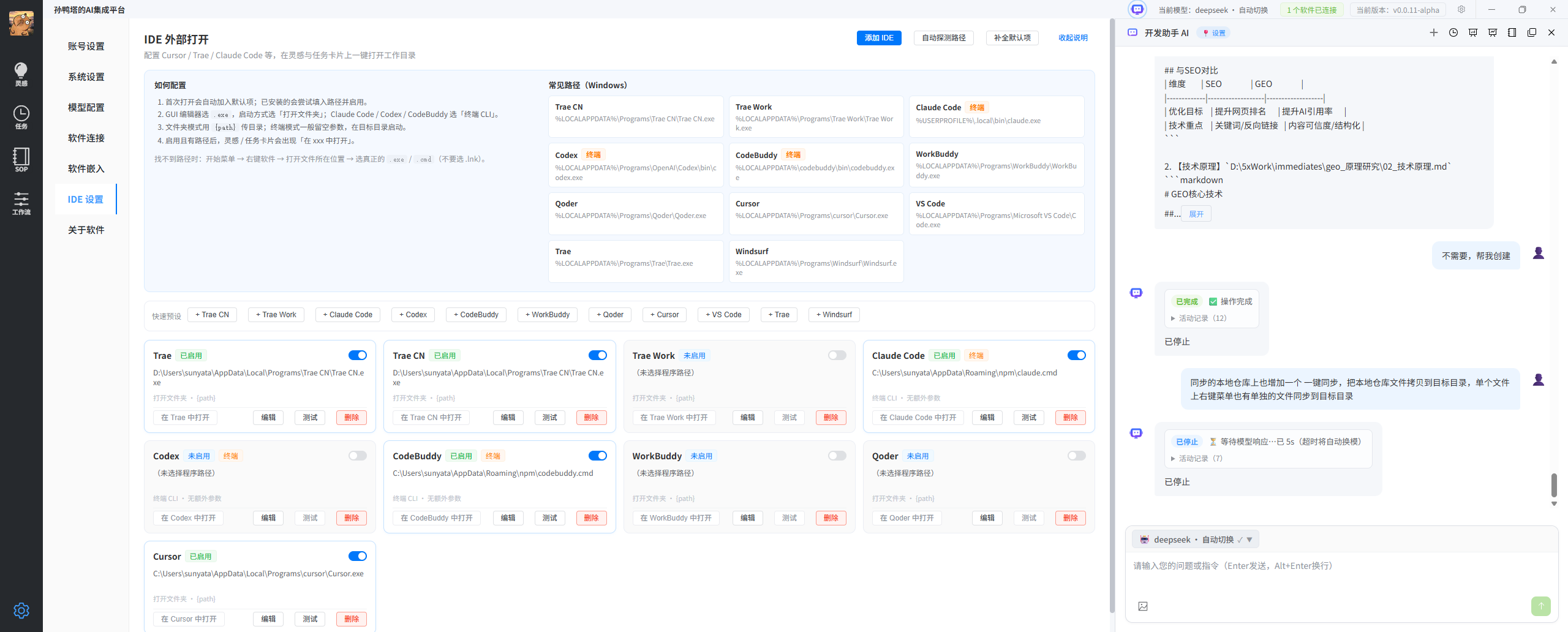
Task: Open the SOP notebook icon in left sidebar
Action: [21, 159]
